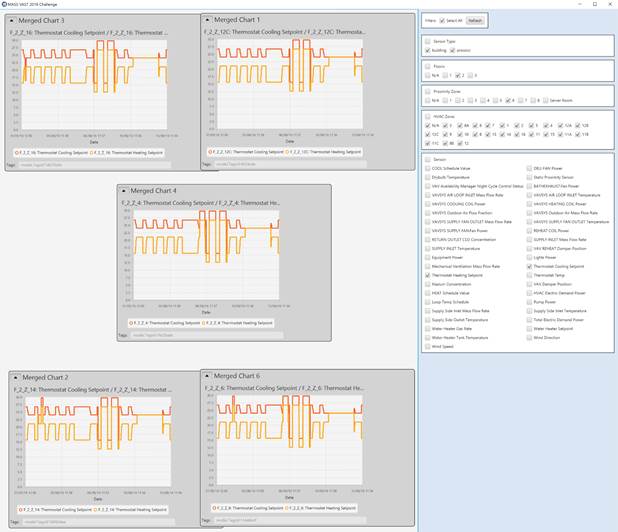Click the Merged Chart 2 title

click(x=47, y=376)
